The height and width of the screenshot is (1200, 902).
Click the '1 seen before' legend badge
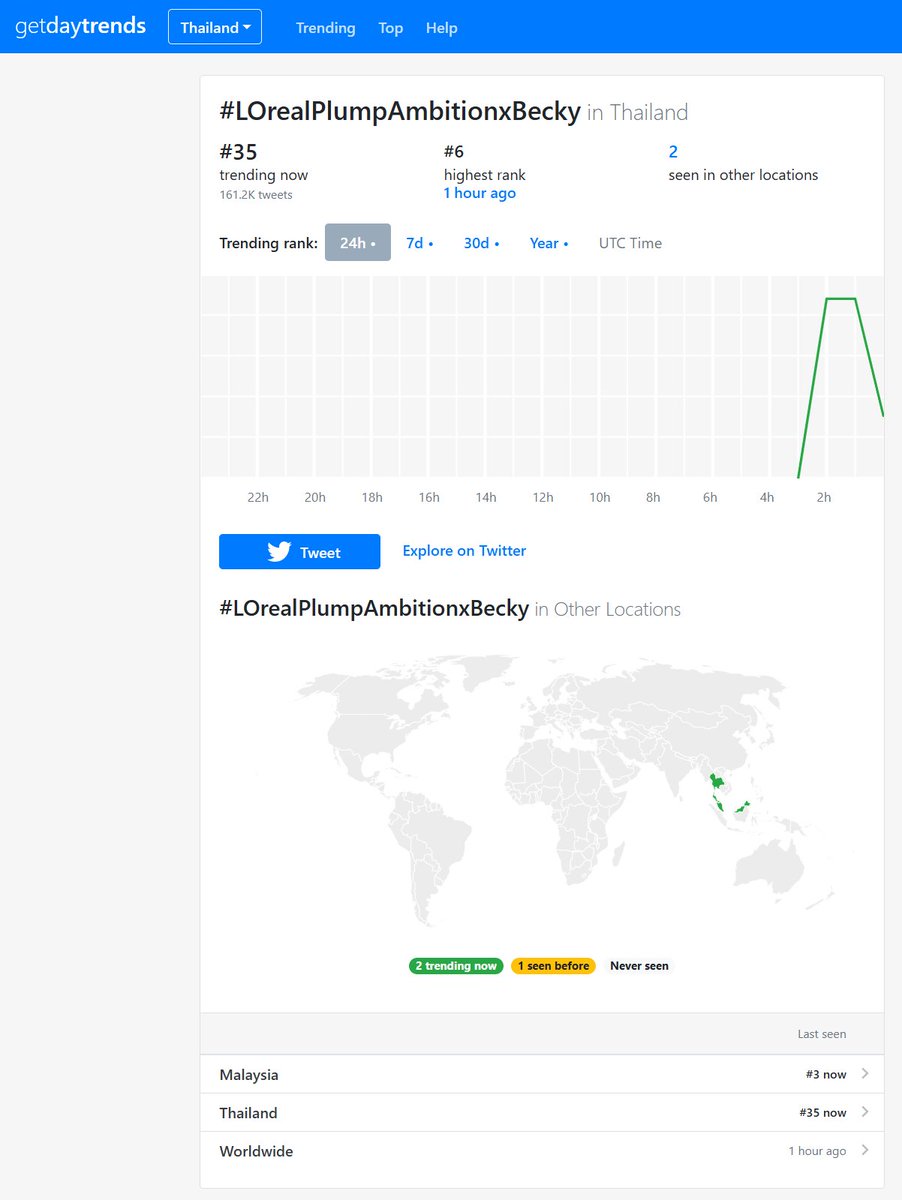pos(553,966)
